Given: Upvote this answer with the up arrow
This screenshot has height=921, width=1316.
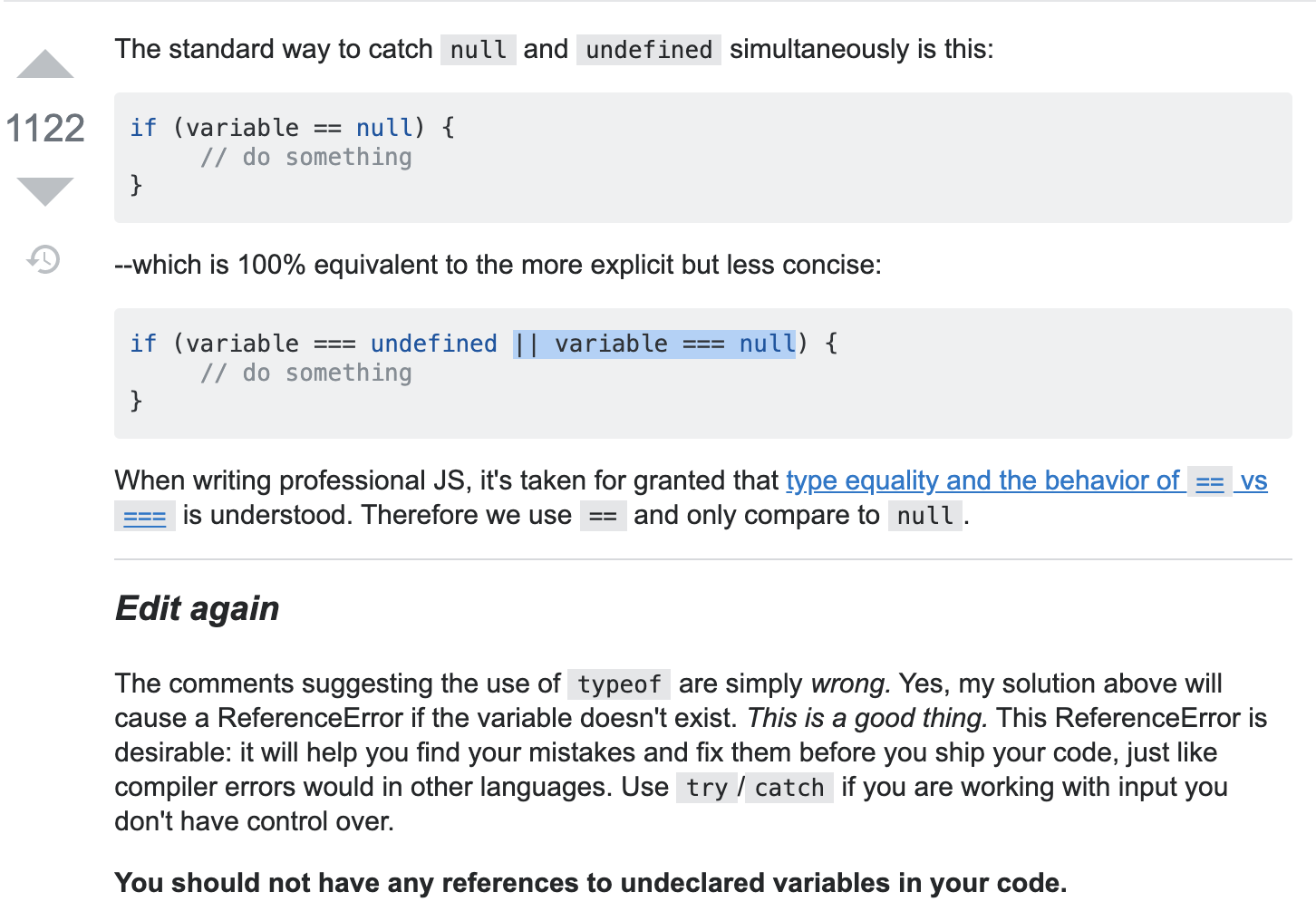Looking at the screenshot, I should click(x=45, y=65).
